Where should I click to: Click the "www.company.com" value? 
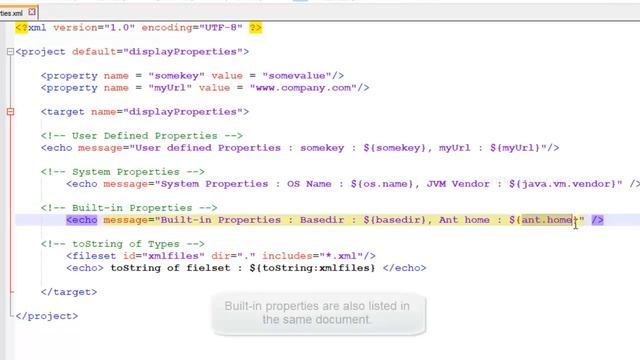coord(303,88)
